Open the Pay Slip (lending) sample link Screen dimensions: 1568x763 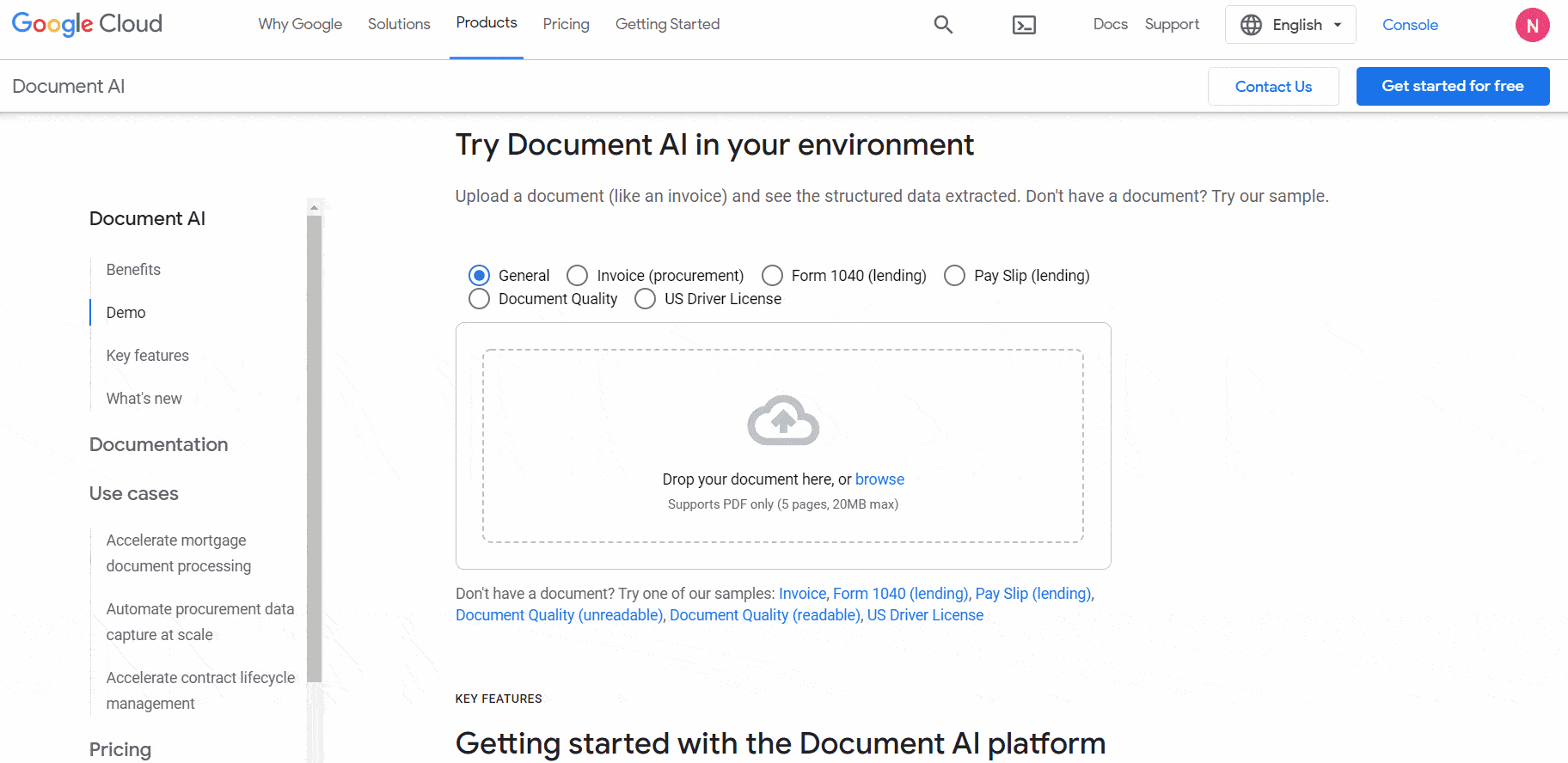tap(1032, 594)
